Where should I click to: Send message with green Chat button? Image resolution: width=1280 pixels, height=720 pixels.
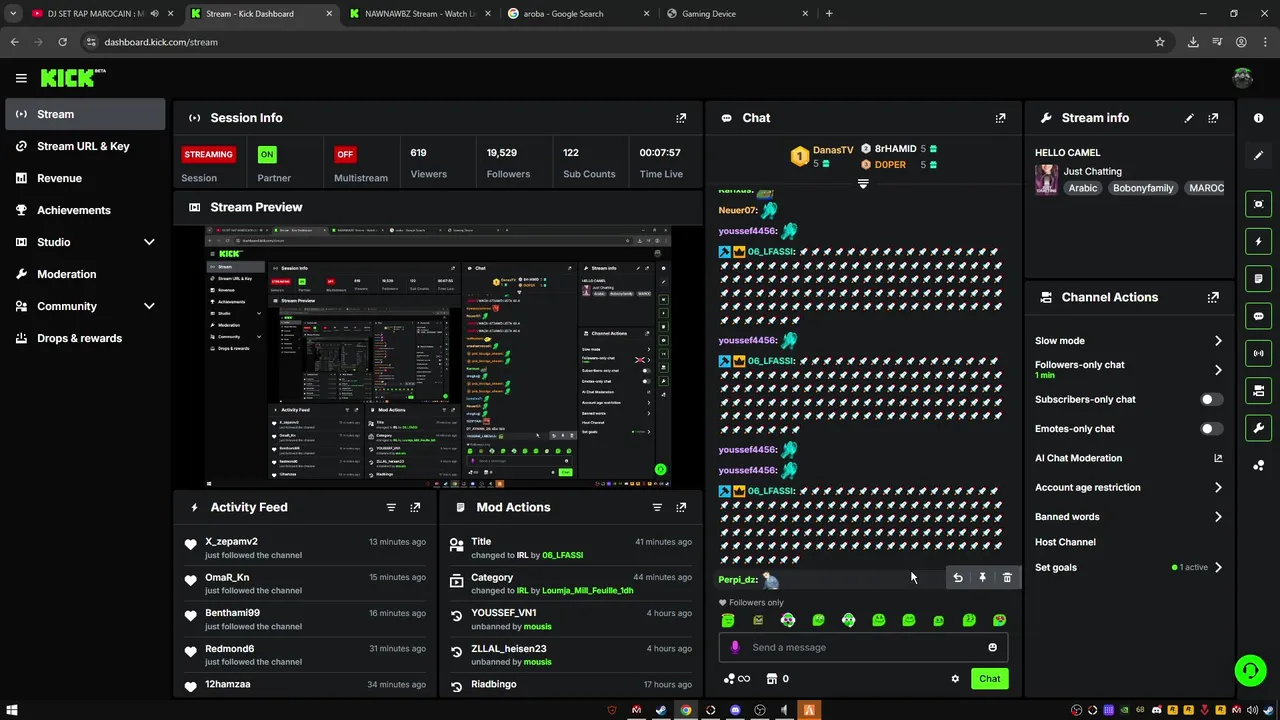click(x=989, y=679)
